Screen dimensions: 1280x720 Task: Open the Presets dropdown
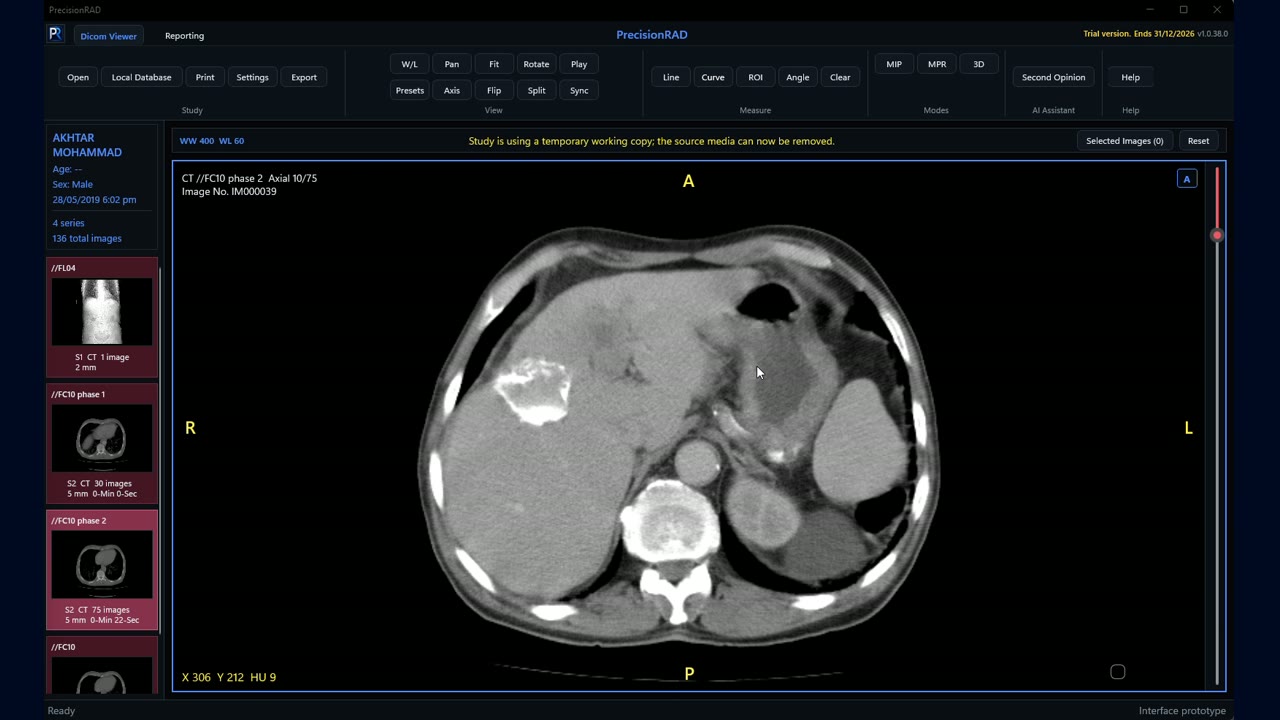point(410,90)
